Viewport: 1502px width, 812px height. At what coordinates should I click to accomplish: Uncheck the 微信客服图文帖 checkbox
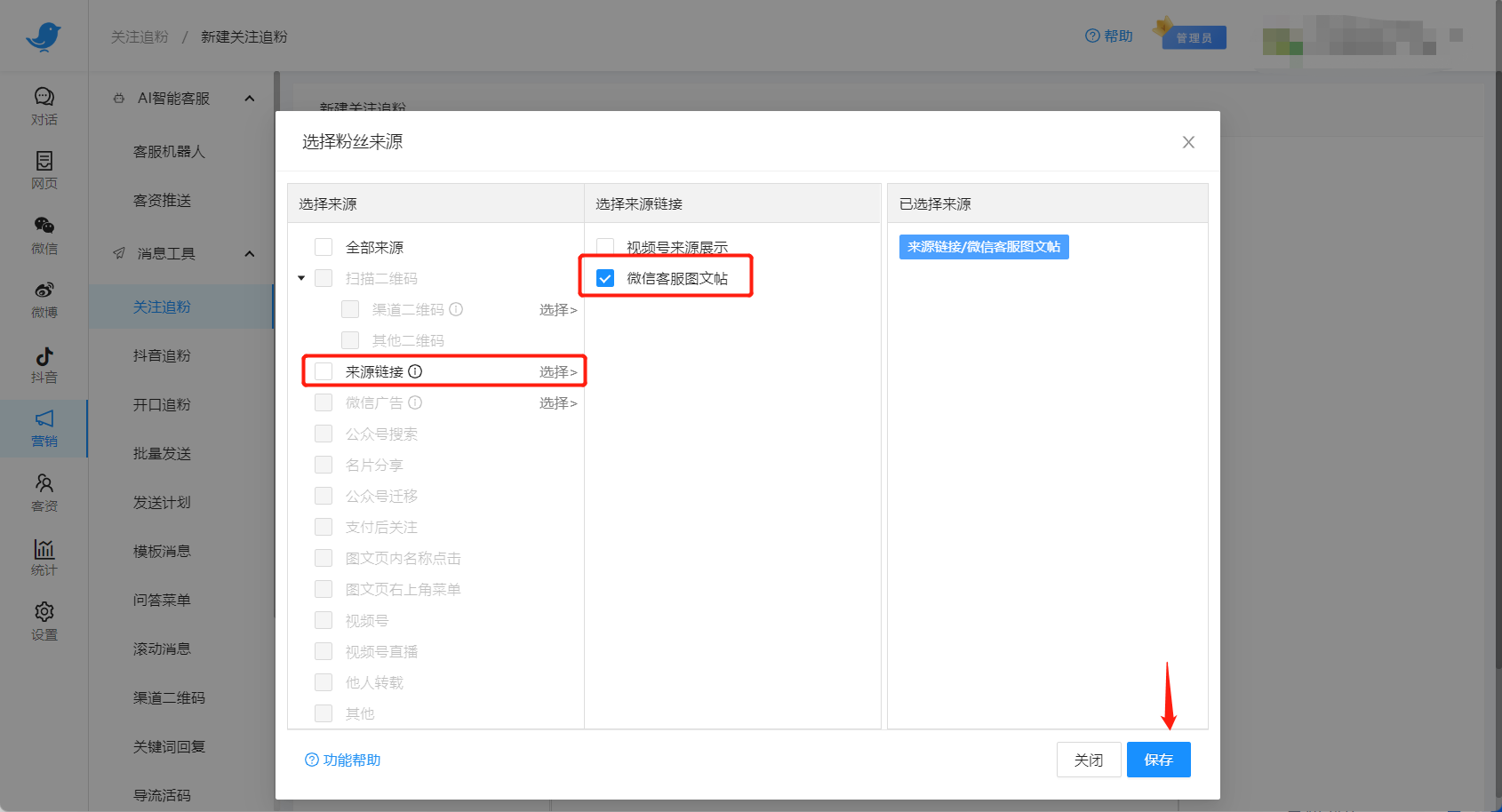(x=605, y=278)
